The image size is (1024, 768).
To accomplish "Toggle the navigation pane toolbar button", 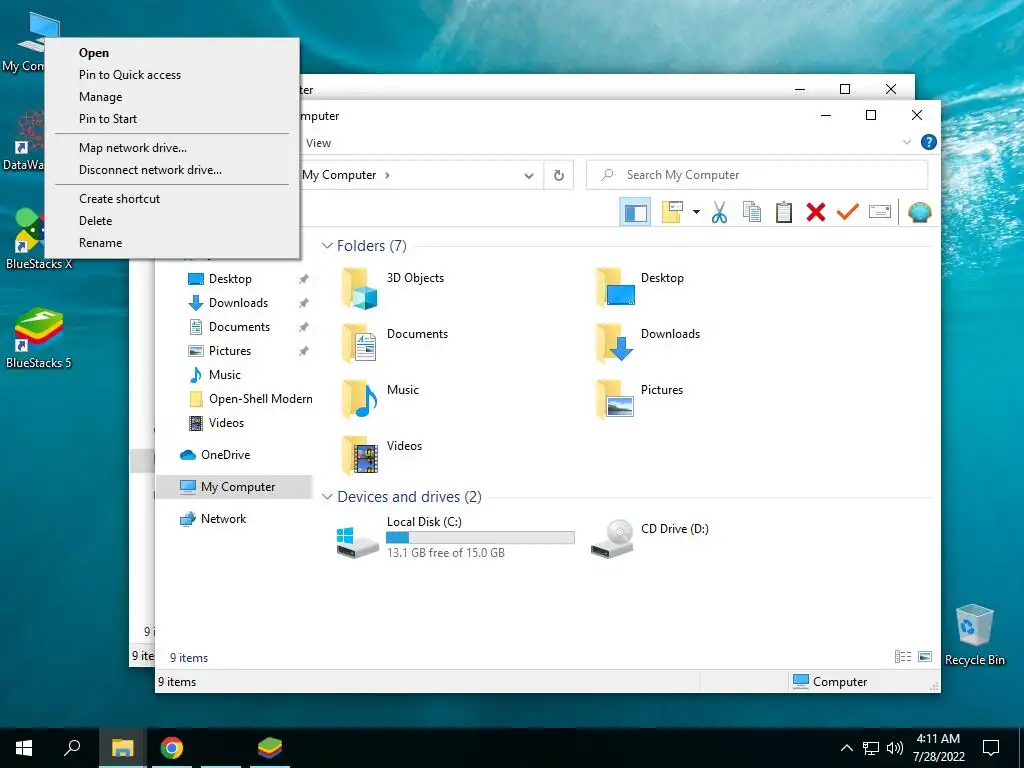I will 635,212.
